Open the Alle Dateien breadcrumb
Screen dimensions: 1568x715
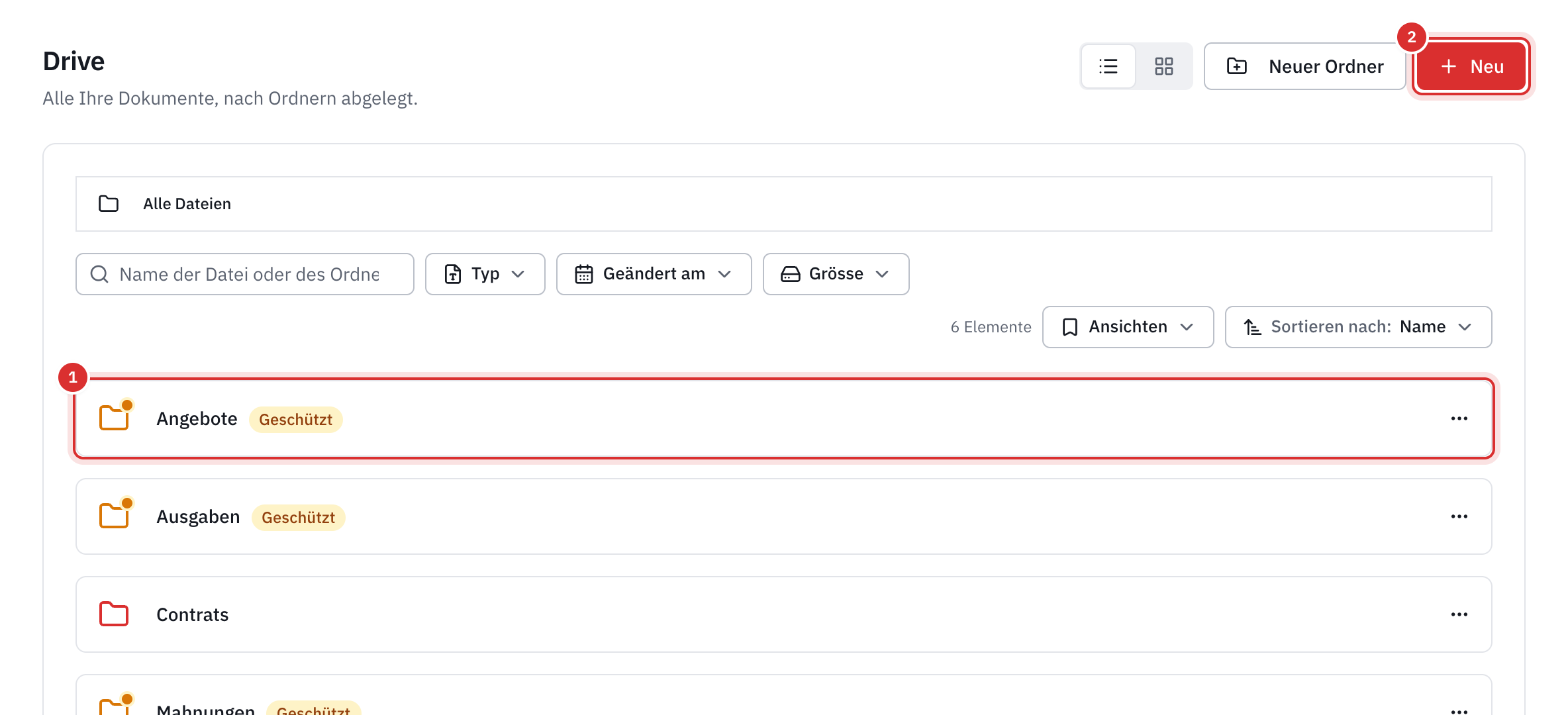(x=187, y=204)
